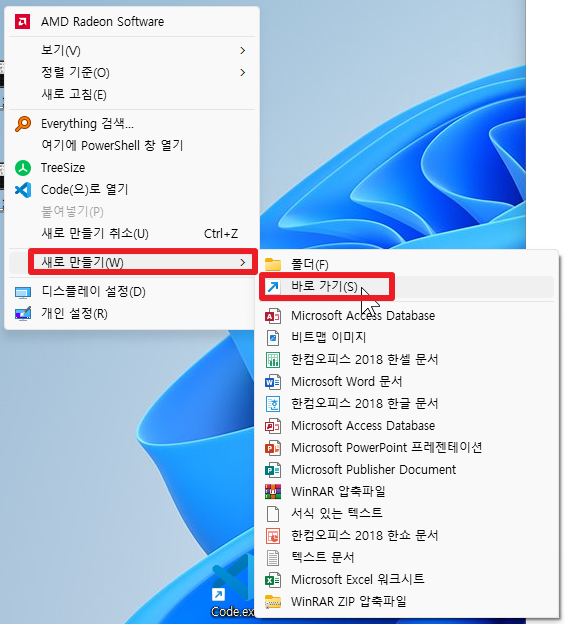Click the display settings monitor icon

pos(23,292)
